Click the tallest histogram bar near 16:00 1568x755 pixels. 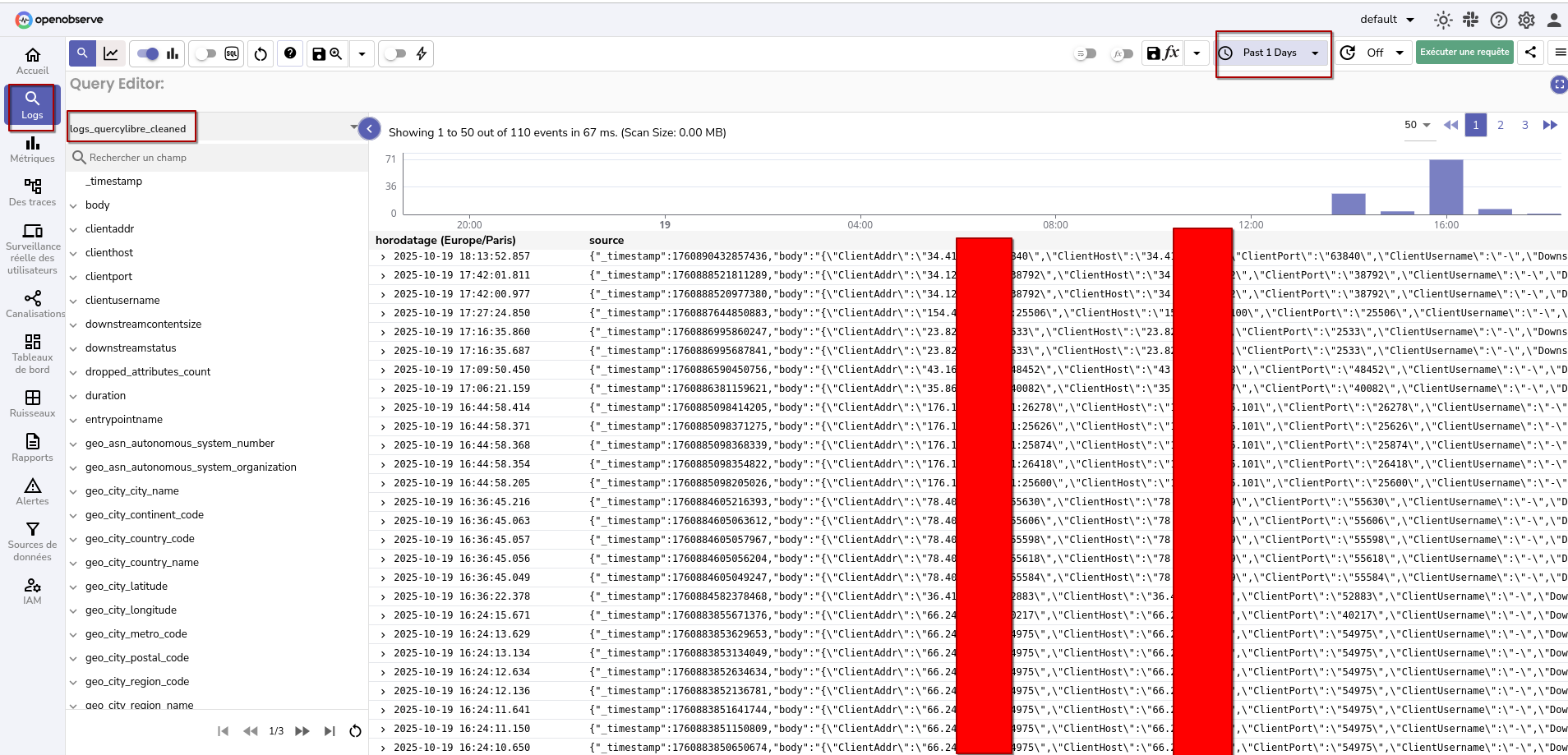click(x=1446, y=187)
